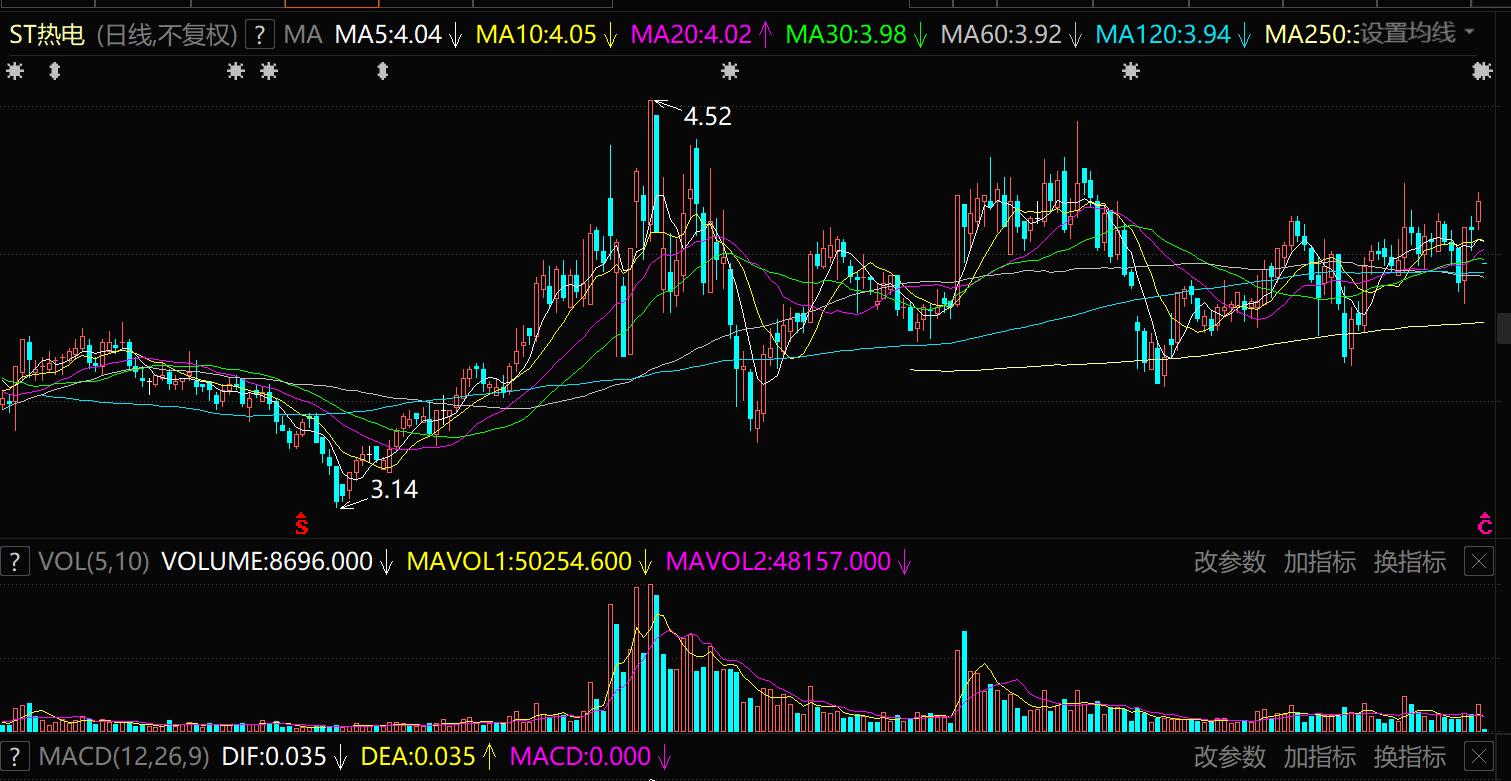This screenshot has height=781, width=1511.
Task: Open the MACD indicator help question mark
Action: point(15,756)
